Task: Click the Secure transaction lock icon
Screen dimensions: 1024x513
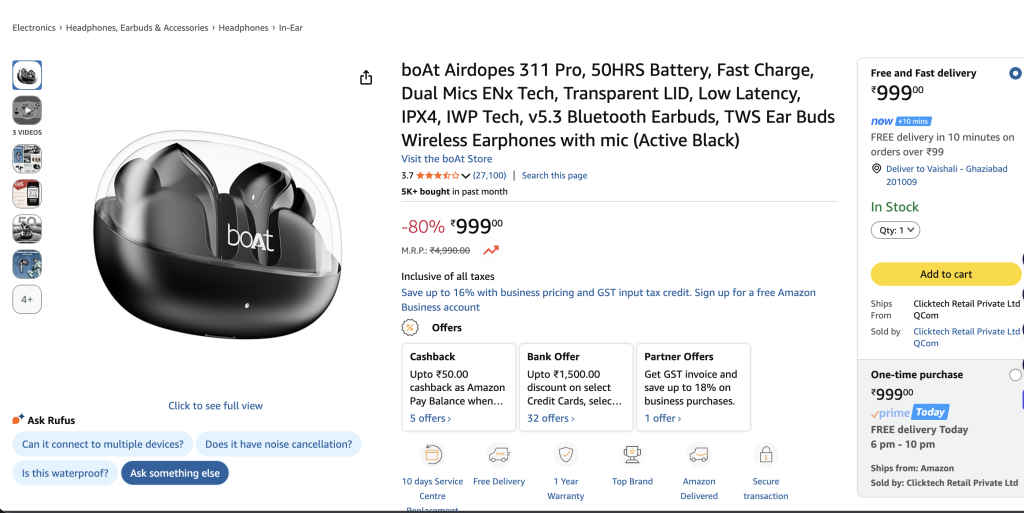Action: [766, 455]
